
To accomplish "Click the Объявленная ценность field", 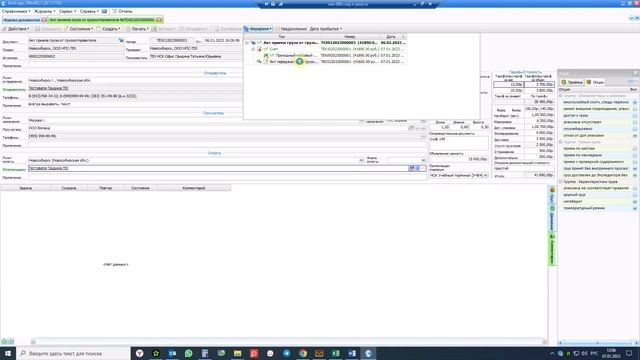I will tap(459, 159).
